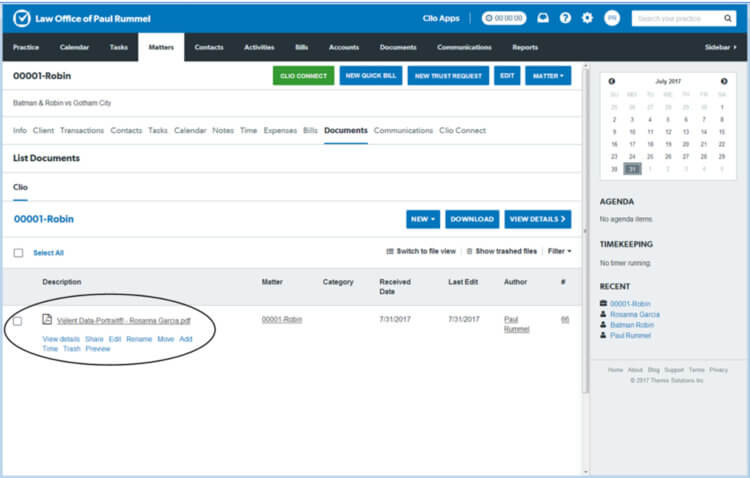Collapse the Sidebar expander
The height and width of the screenshot is (478, 750).
tap(720, 47)
